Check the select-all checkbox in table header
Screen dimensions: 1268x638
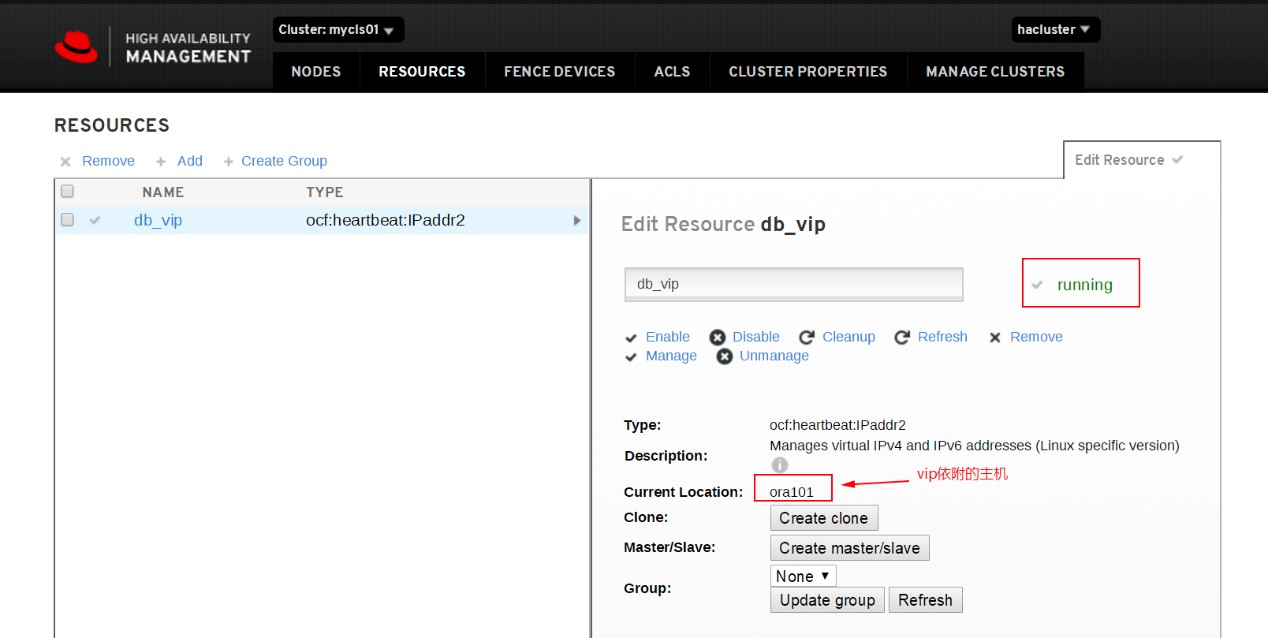[x=66, y=191]
